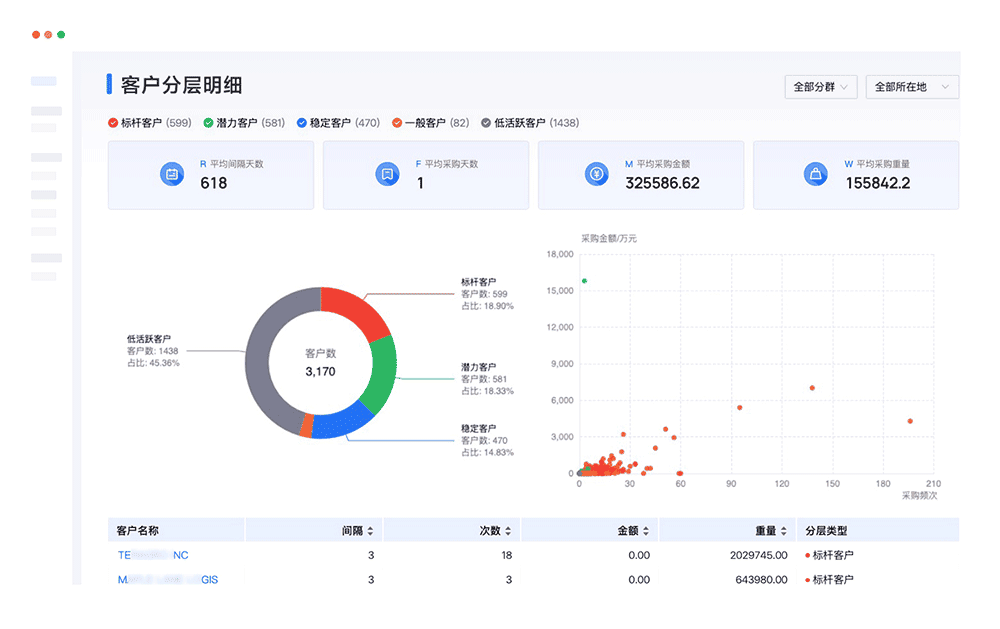Click the green outlier scatter point

pos(583,282)
